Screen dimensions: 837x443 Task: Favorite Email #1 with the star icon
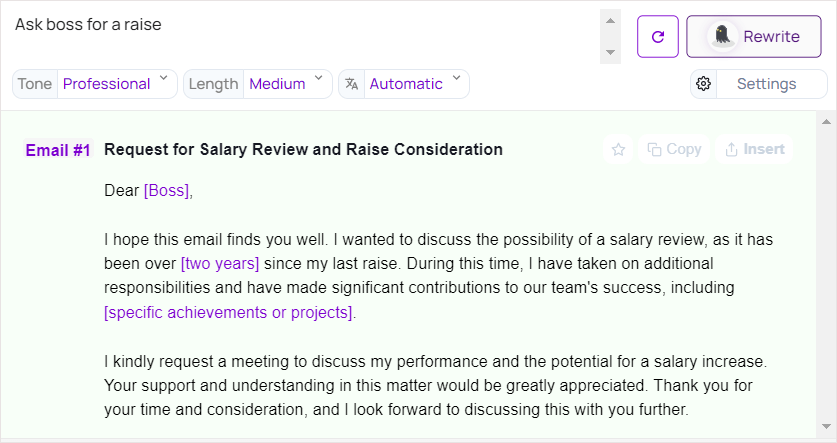click(618, 150)
